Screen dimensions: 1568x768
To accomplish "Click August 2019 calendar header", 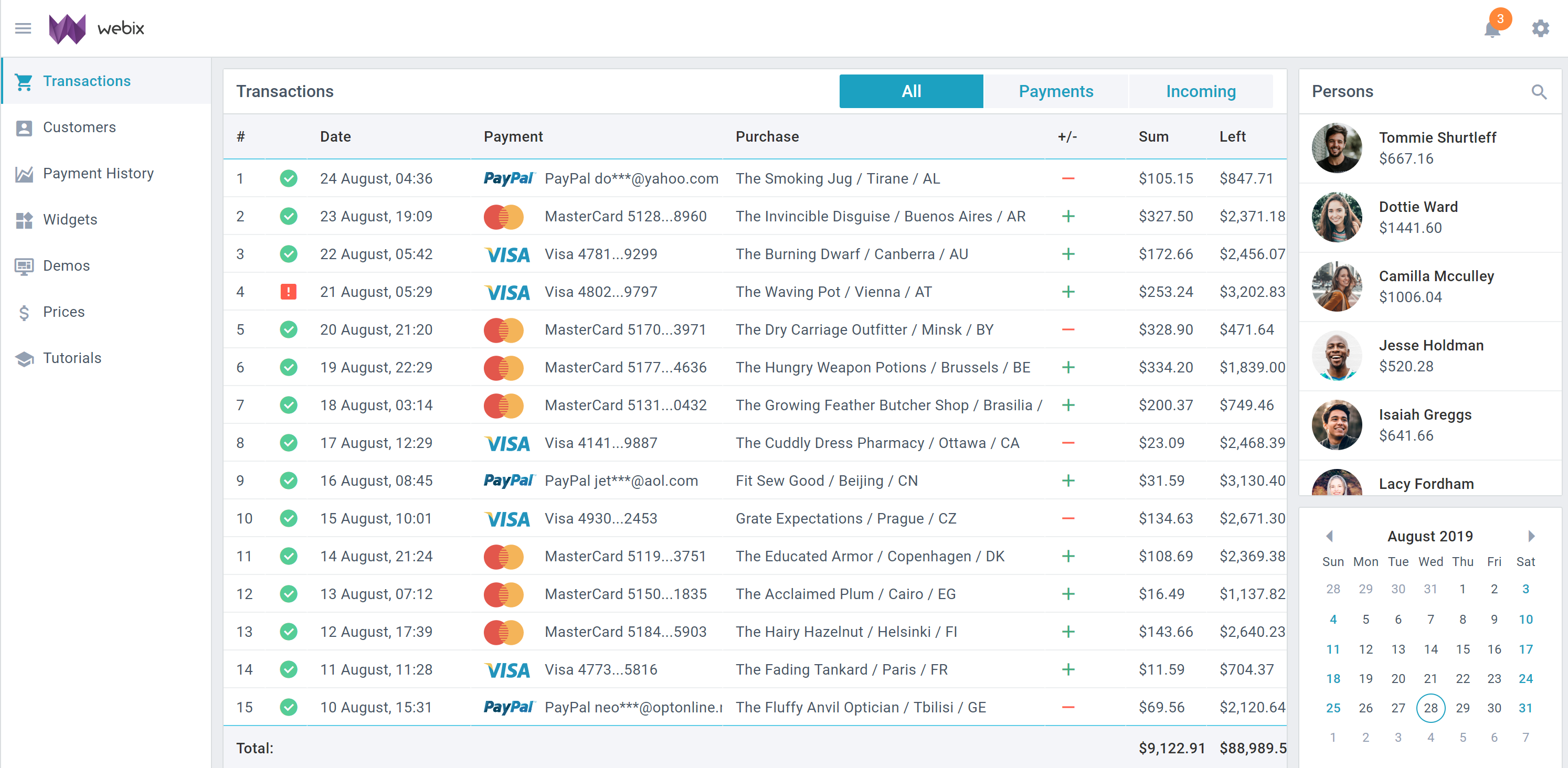I will [1430, 536].
